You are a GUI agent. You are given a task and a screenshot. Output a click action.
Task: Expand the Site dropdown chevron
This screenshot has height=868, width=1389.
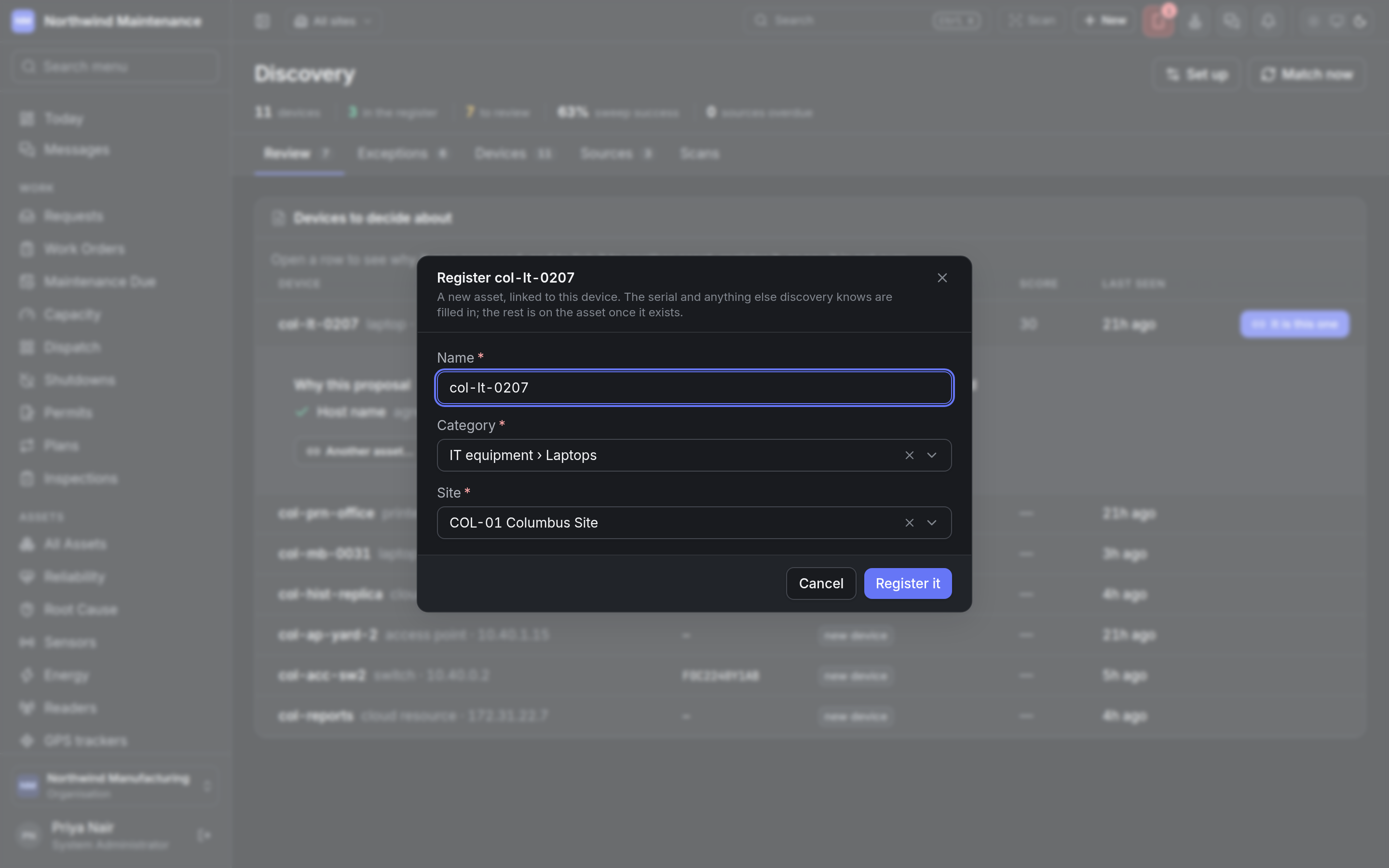(x=932, y=522)
